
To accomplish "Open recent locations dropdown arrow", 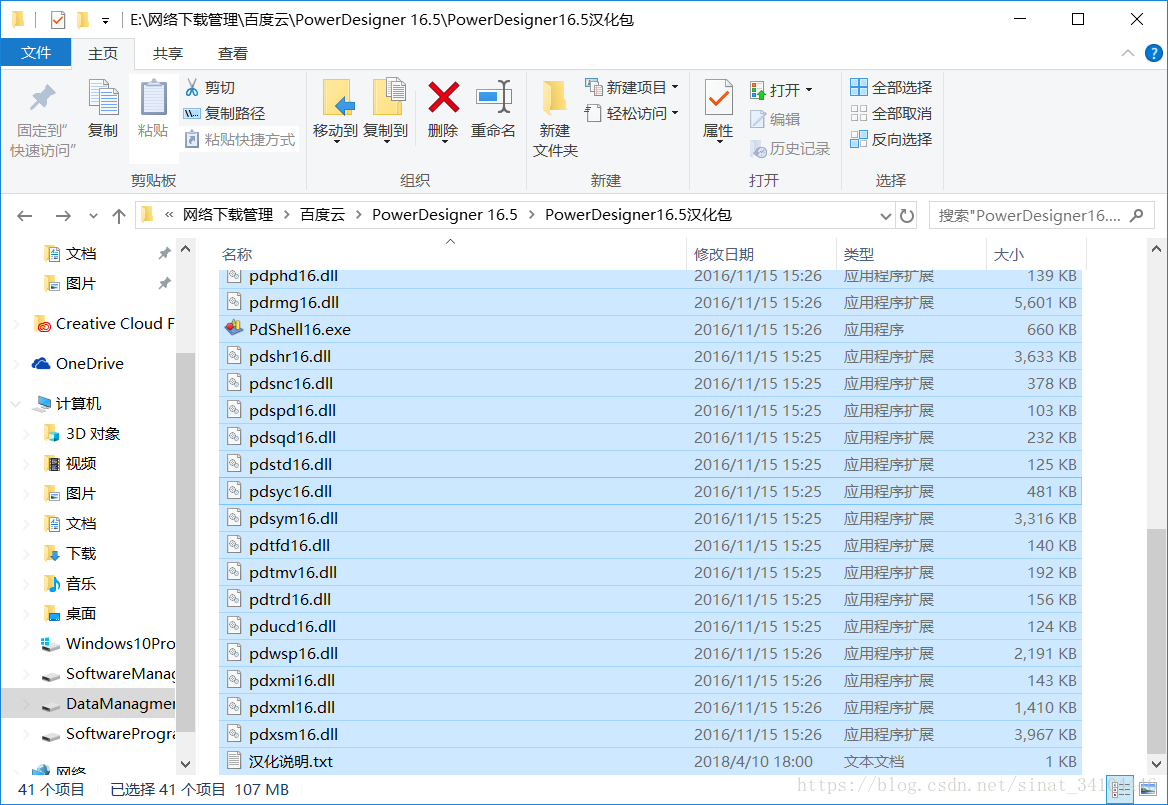I will pos(93,216).
